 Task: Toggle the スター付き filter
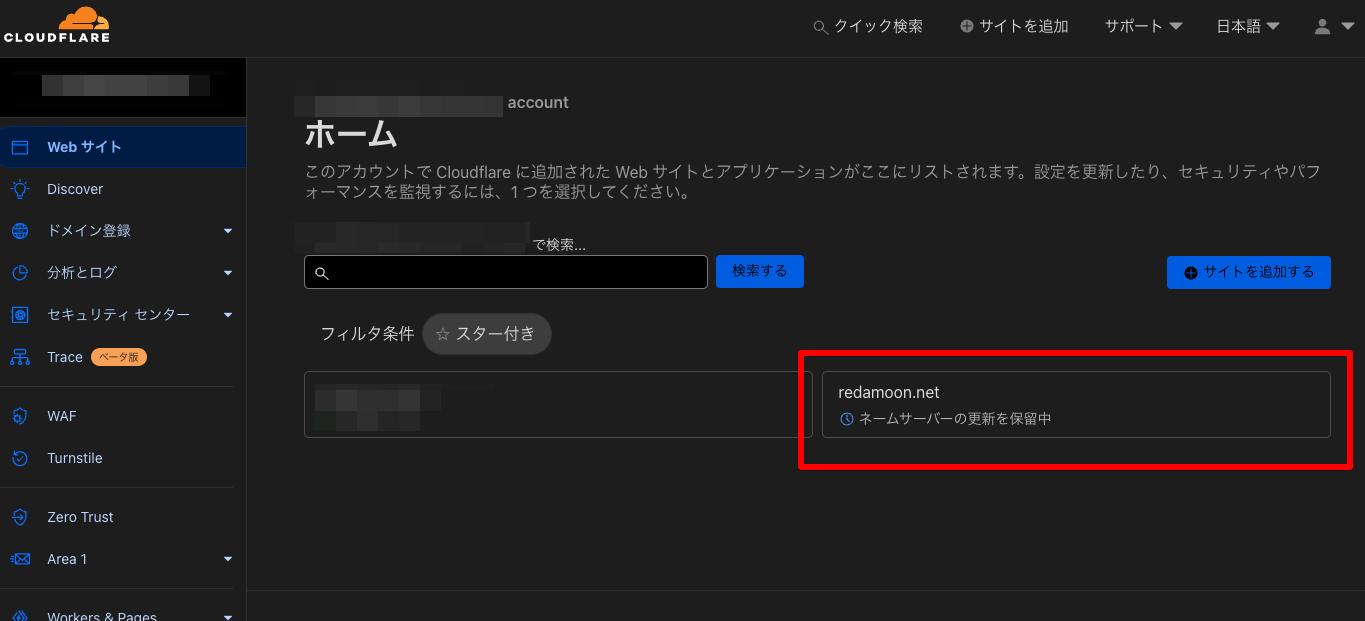486,334
